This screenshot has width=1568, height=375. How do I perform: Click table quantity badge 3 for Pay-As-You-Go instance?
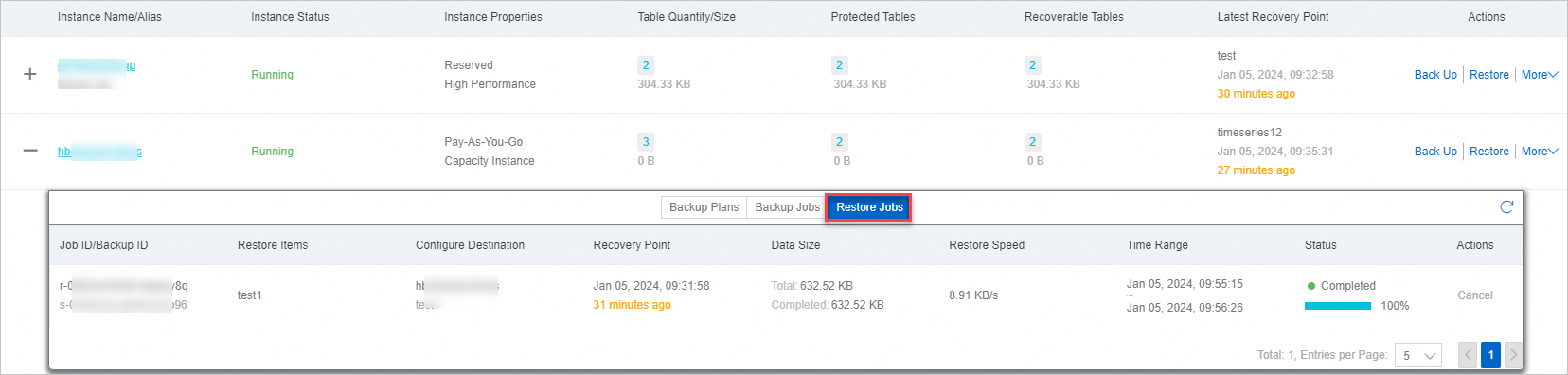point(646,142)
